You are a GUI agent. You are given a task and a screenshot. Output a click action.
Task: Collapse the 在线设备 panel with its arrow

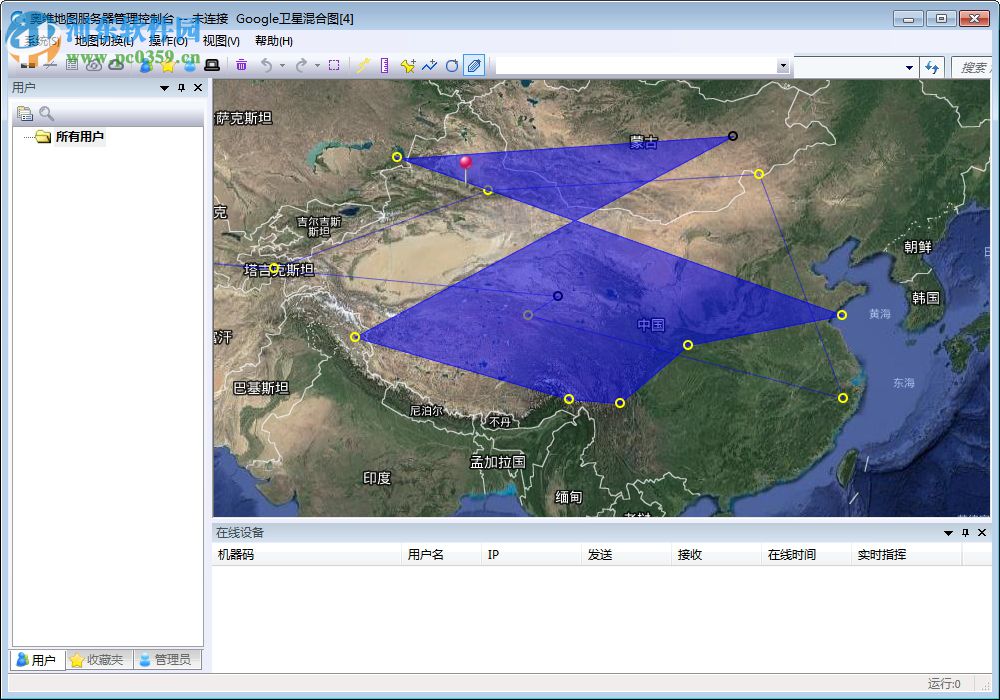[x=946, y=532]
